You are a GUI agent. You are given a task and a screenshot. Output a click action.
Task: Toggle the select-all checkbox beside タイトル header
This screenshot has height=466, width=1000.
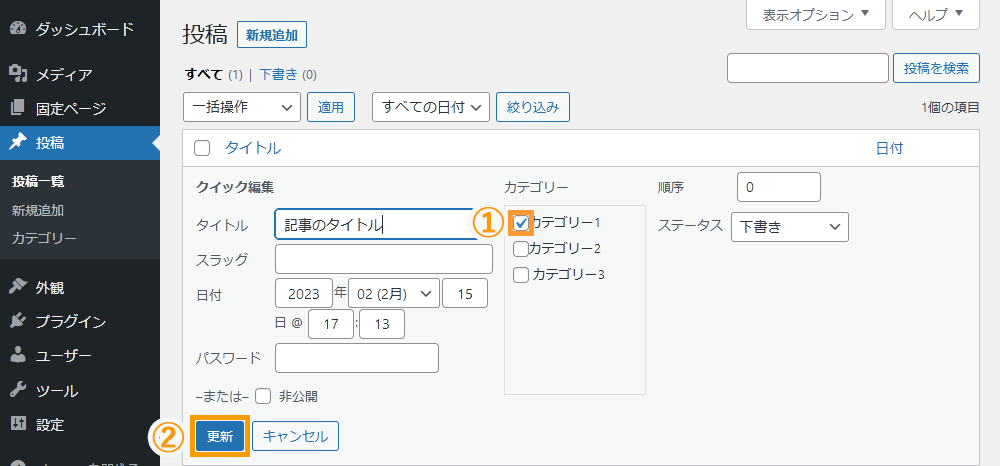(x=202, y=149)
